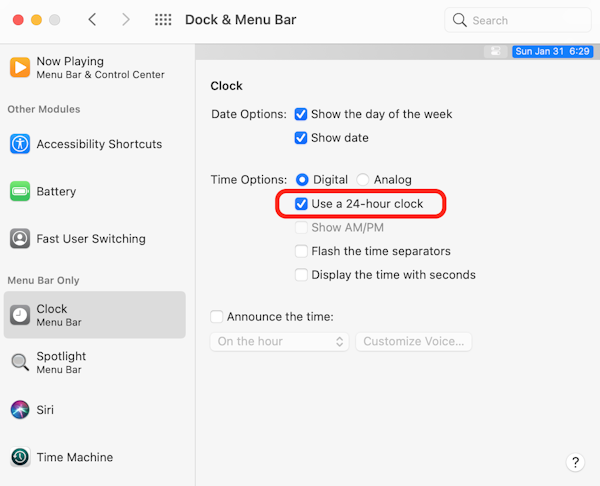Click the Time Machine icon

point(20,457)
